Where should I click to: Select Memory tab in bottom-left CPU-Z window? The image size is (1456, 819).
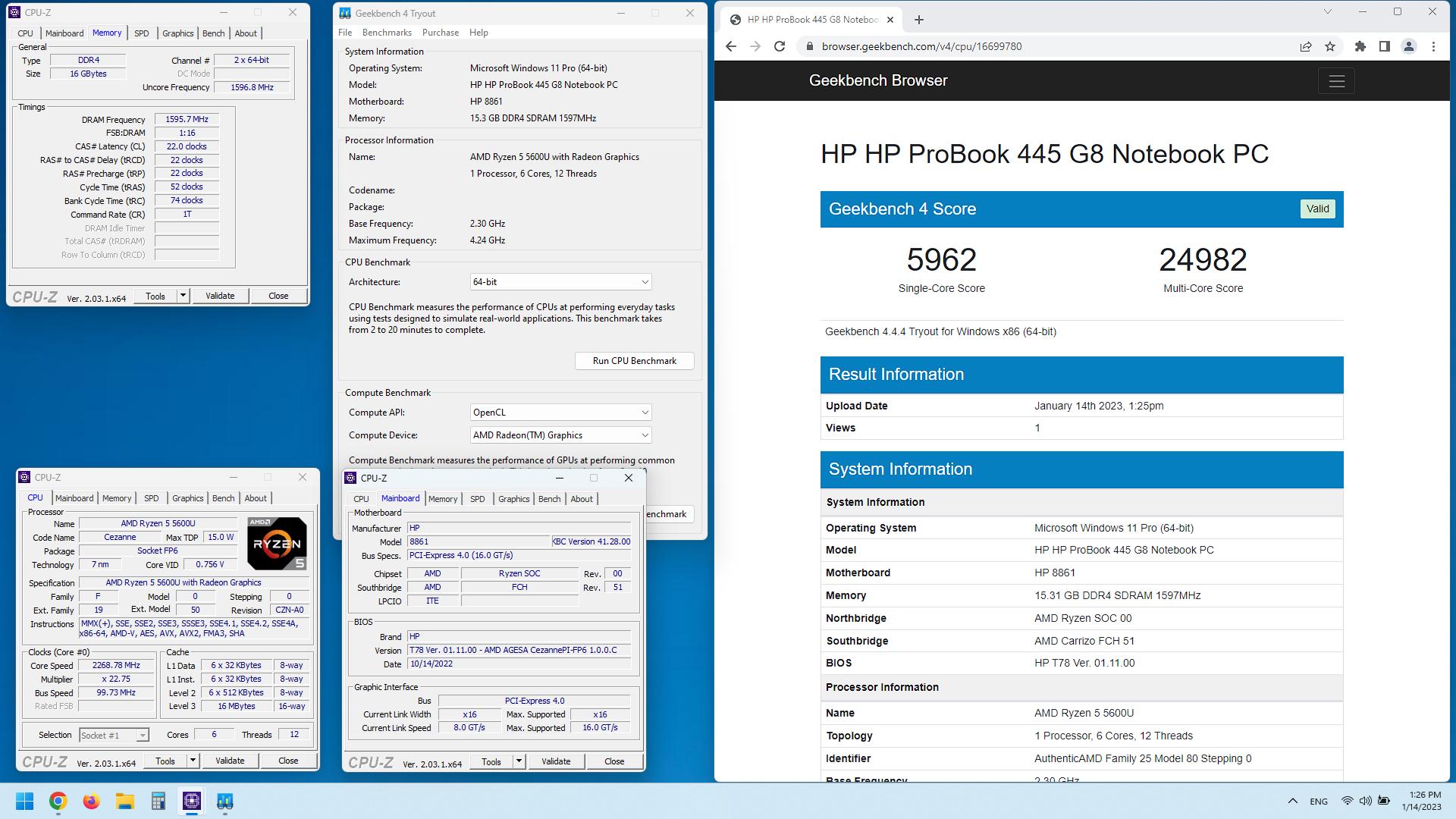tap(117, 498)
